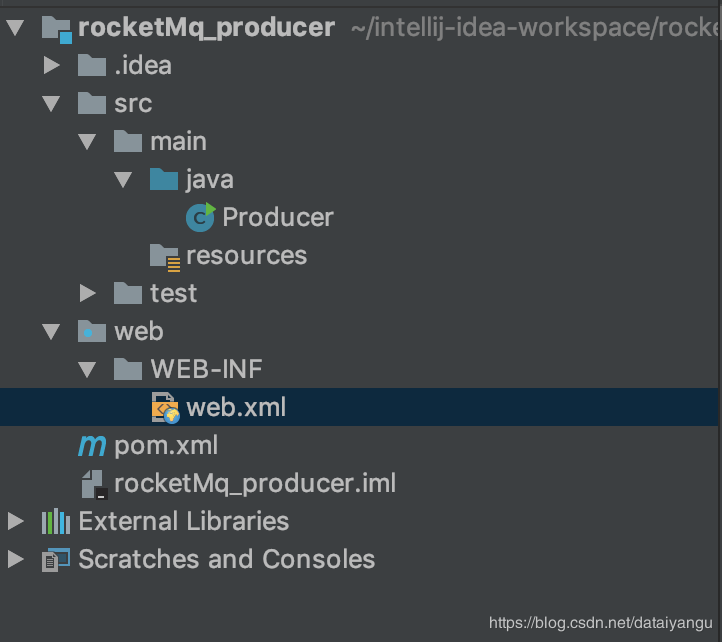Click the Producer runnable class icon
This screenshot has height=642, width=722.
coord(200,217)
